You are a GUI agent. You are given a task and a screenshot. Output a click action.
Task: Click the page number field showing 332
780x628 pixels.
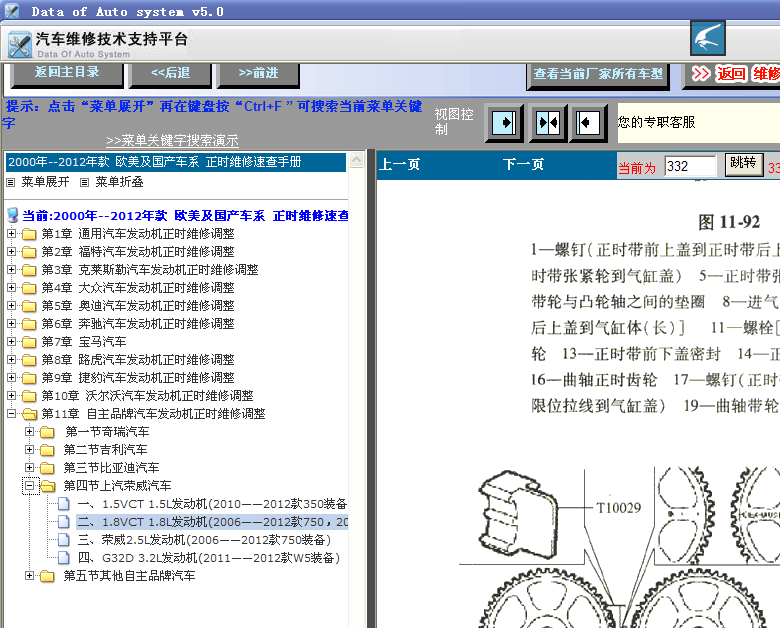click(690, 166)
